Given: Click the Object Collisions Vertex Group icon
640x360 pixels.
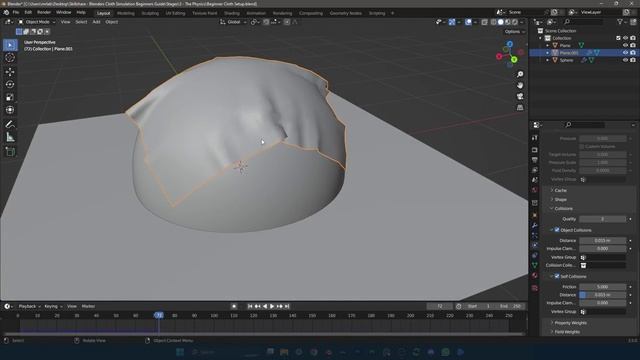Looking at the screenshot, I should [x=583, y=257].
